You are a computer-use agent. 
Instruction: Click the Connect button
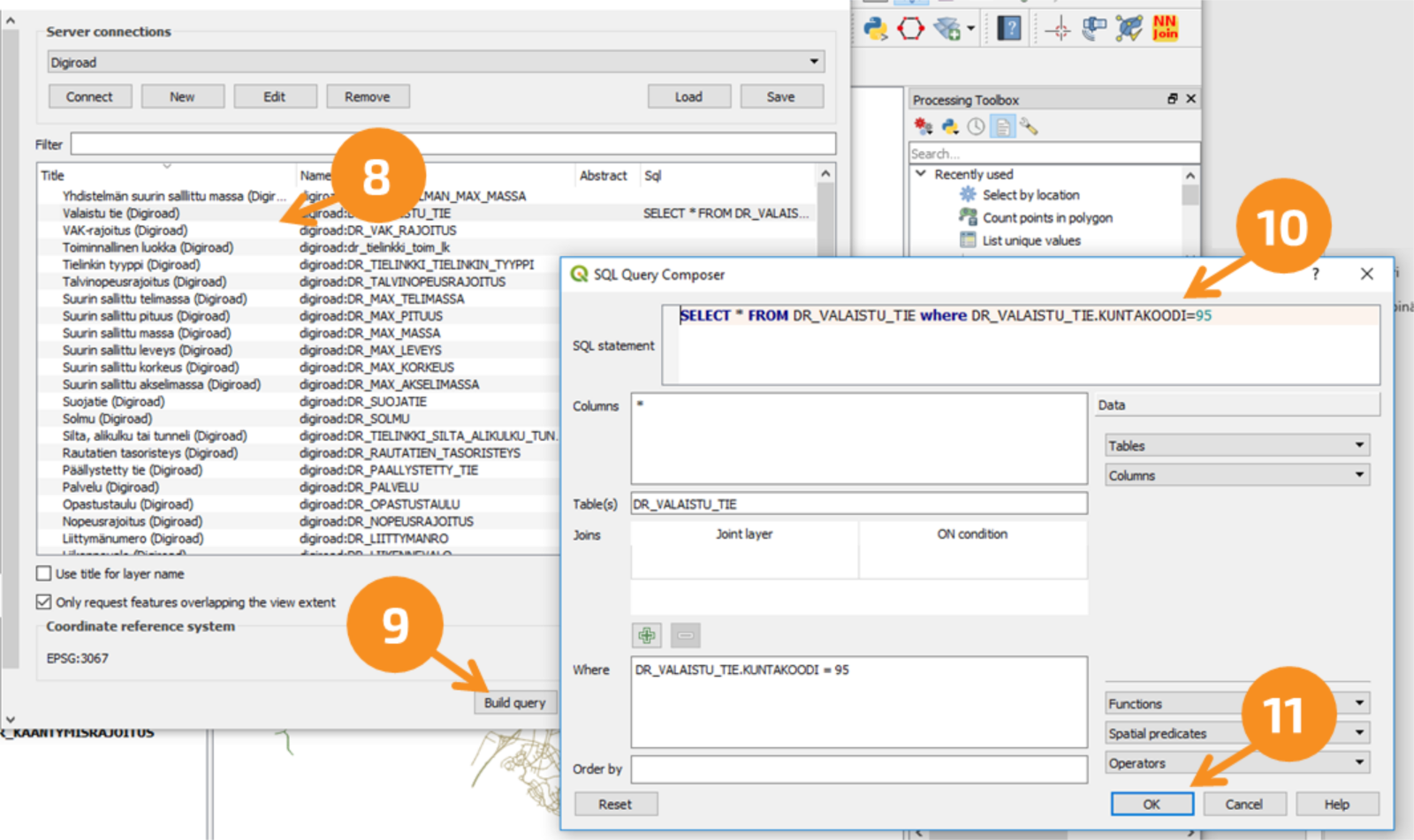pos(89,96)
